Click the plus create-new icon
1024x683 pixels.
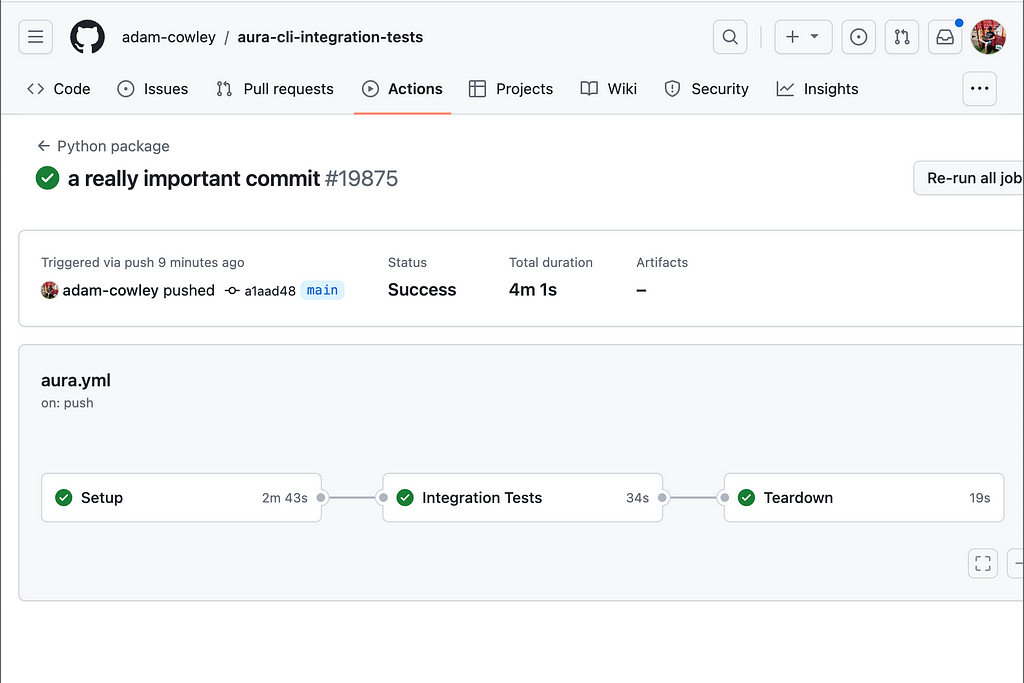(x=792, y=37)
